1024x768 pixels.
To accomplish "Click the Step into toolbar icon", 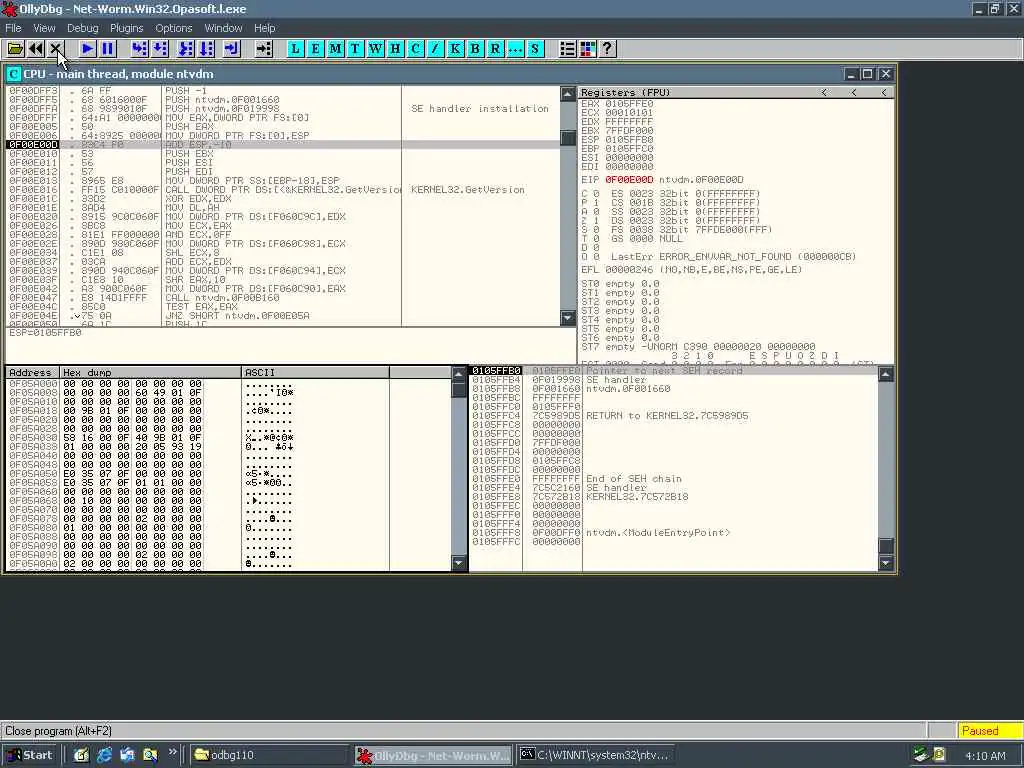I will (x=140, y=49).
